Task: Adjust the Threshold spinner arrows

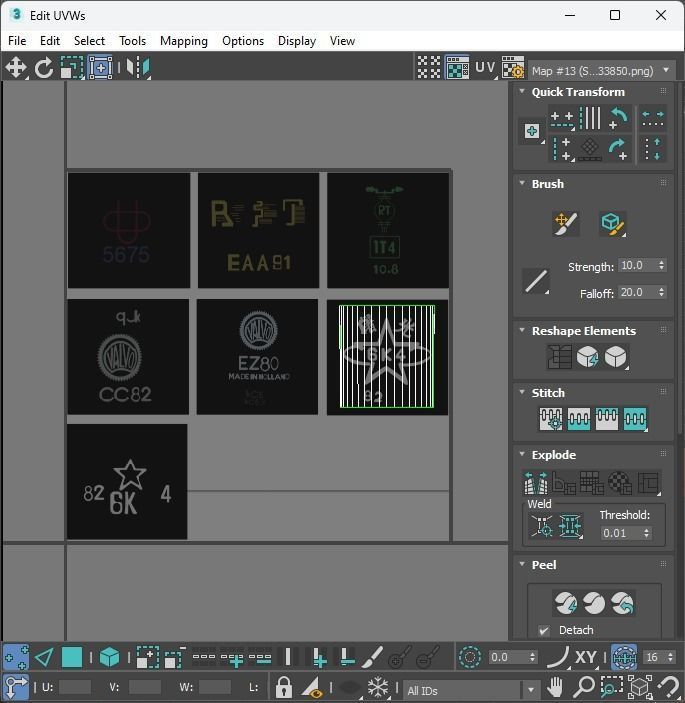Action: click(646, 533)
